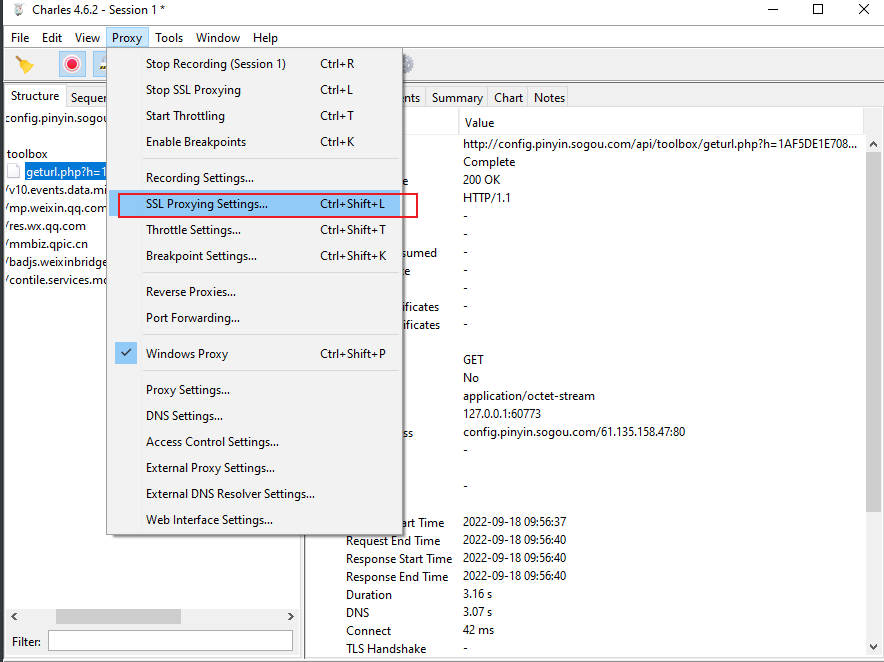The image size is (884, 662).
Task: Open the View menu
Action: [87, 38]
